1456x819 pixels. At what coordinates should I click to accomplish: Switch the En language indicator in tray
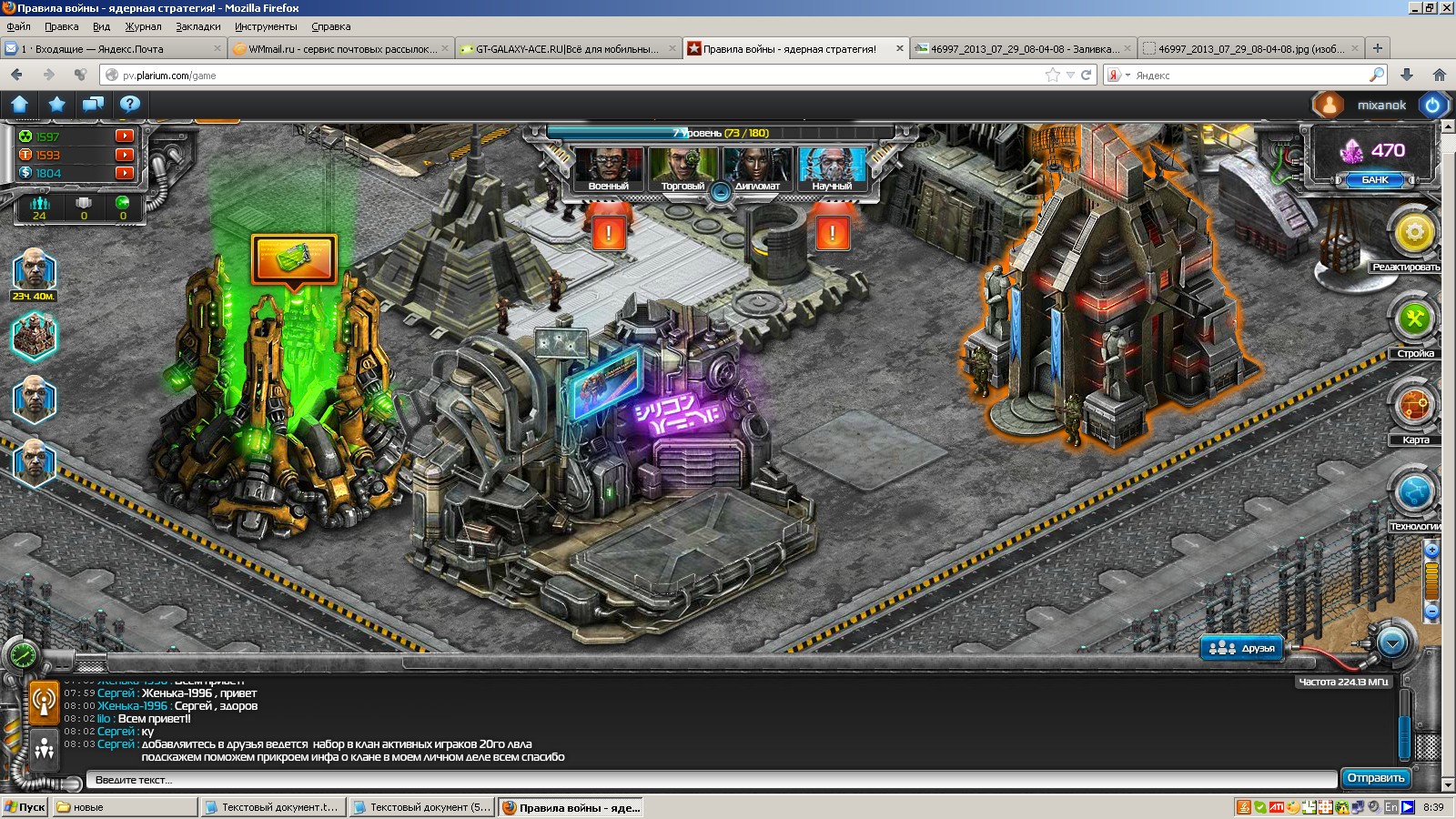pos(1390,807)
